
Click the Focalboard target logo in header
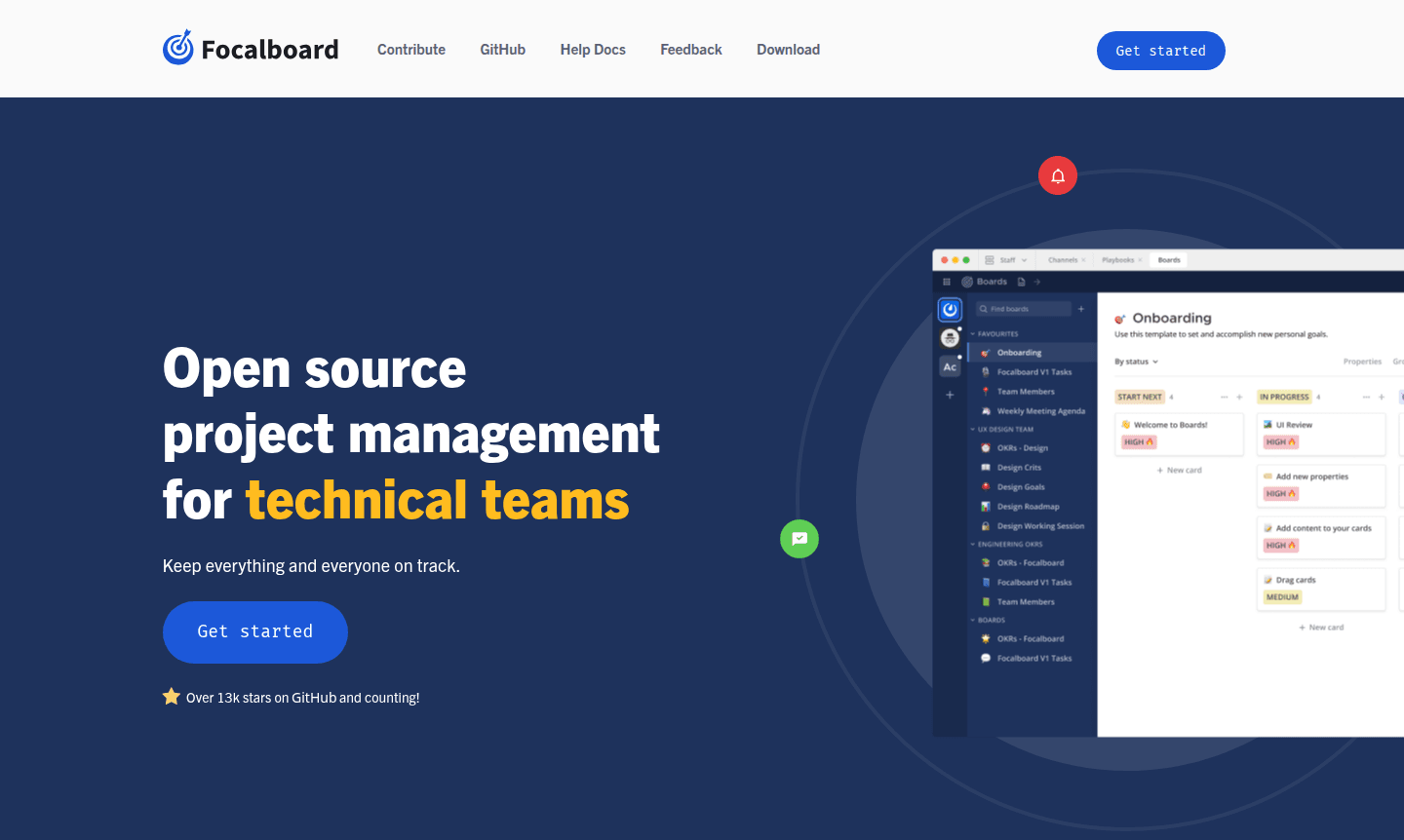point(180,47)
